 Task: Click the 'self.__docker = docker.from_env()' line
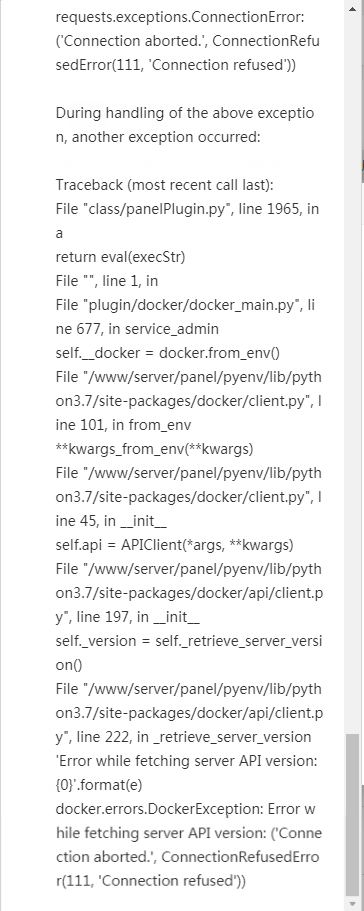coord(168,353)
